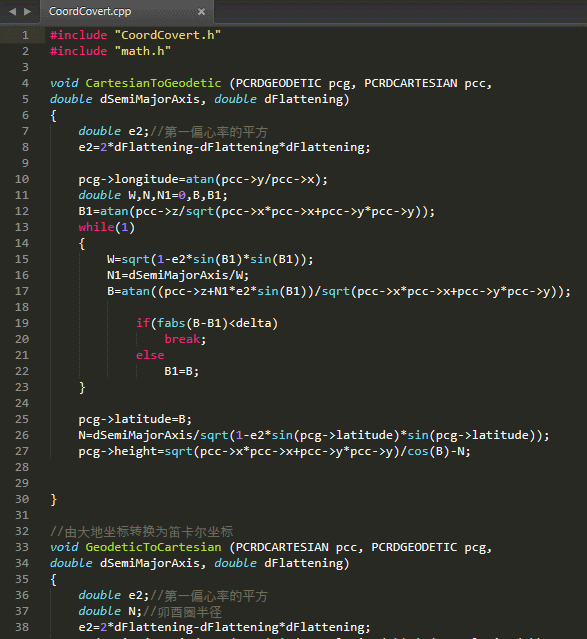Click dFlattening parameter on line 5
Image resolution: width=587 pixels, height=639 pixels.
point(303,99)
